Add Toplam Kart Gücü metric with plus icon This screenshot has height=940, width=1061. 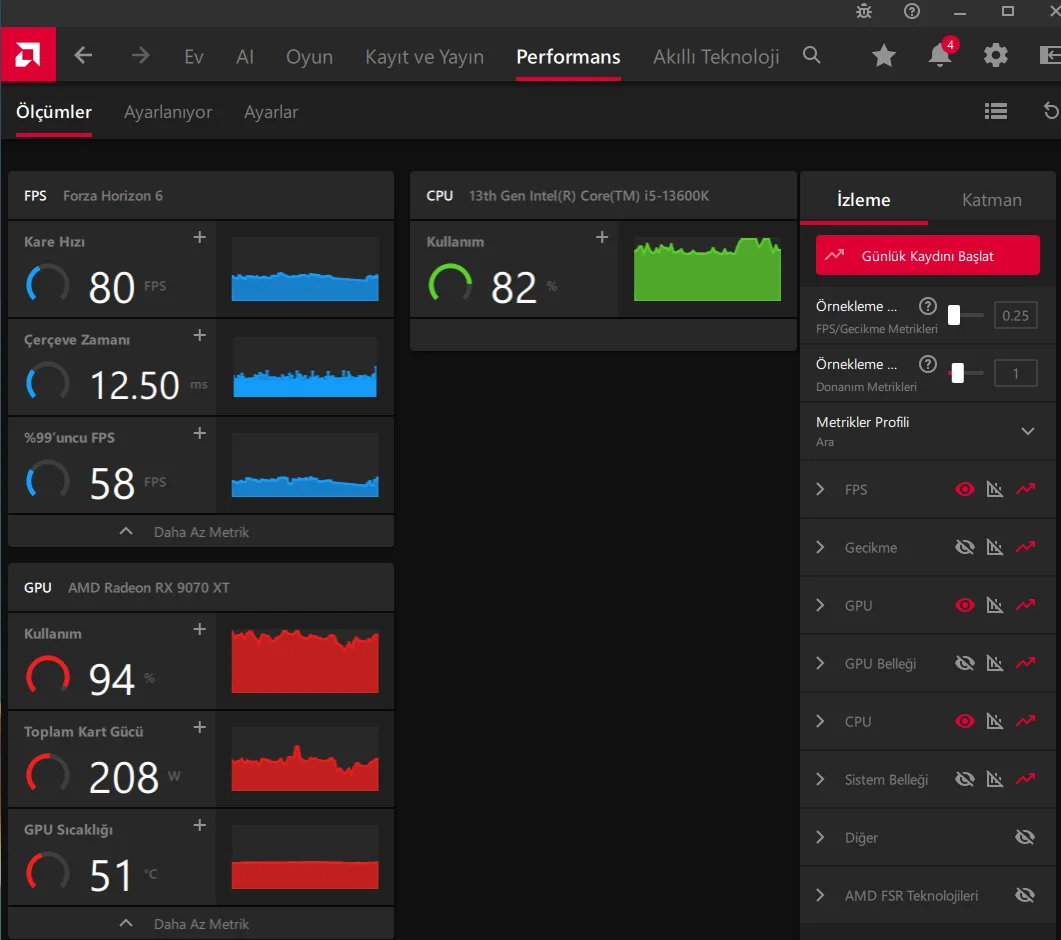pos(200,728)
